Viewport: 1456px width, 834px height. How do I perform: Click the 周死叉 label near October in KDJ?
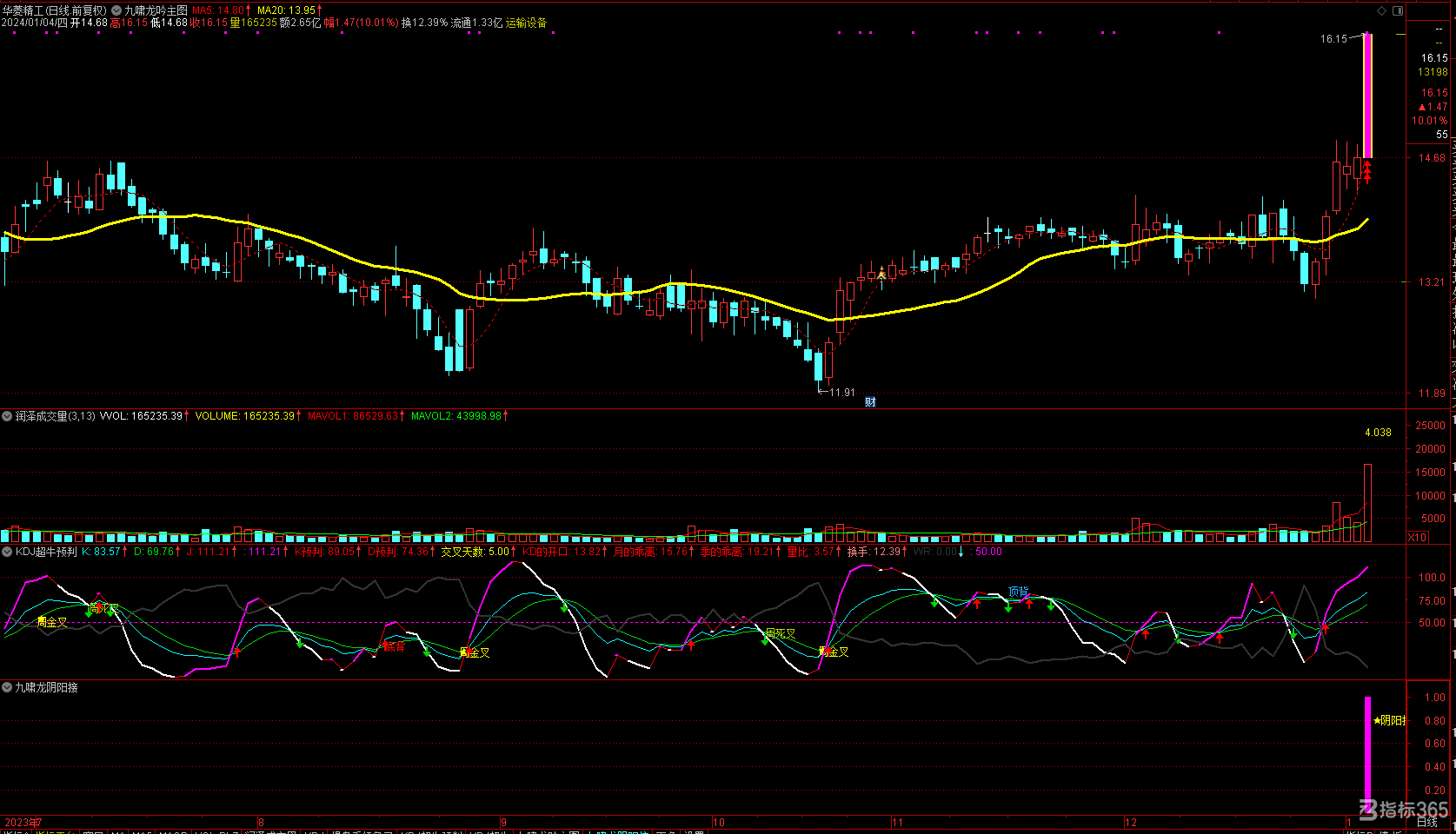point(780,634)
